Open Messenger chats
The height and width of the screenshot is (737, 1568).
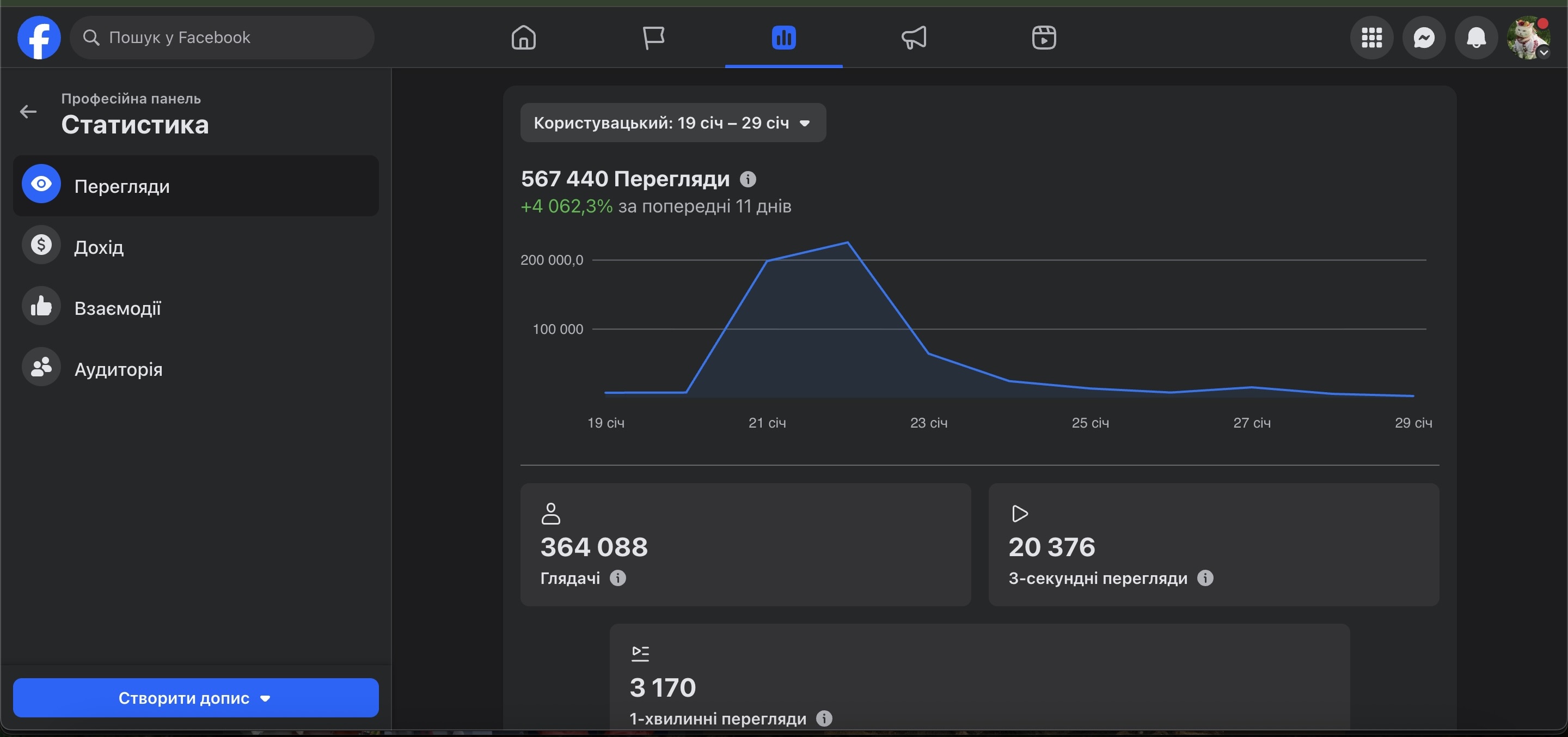tap(1424, 38)
